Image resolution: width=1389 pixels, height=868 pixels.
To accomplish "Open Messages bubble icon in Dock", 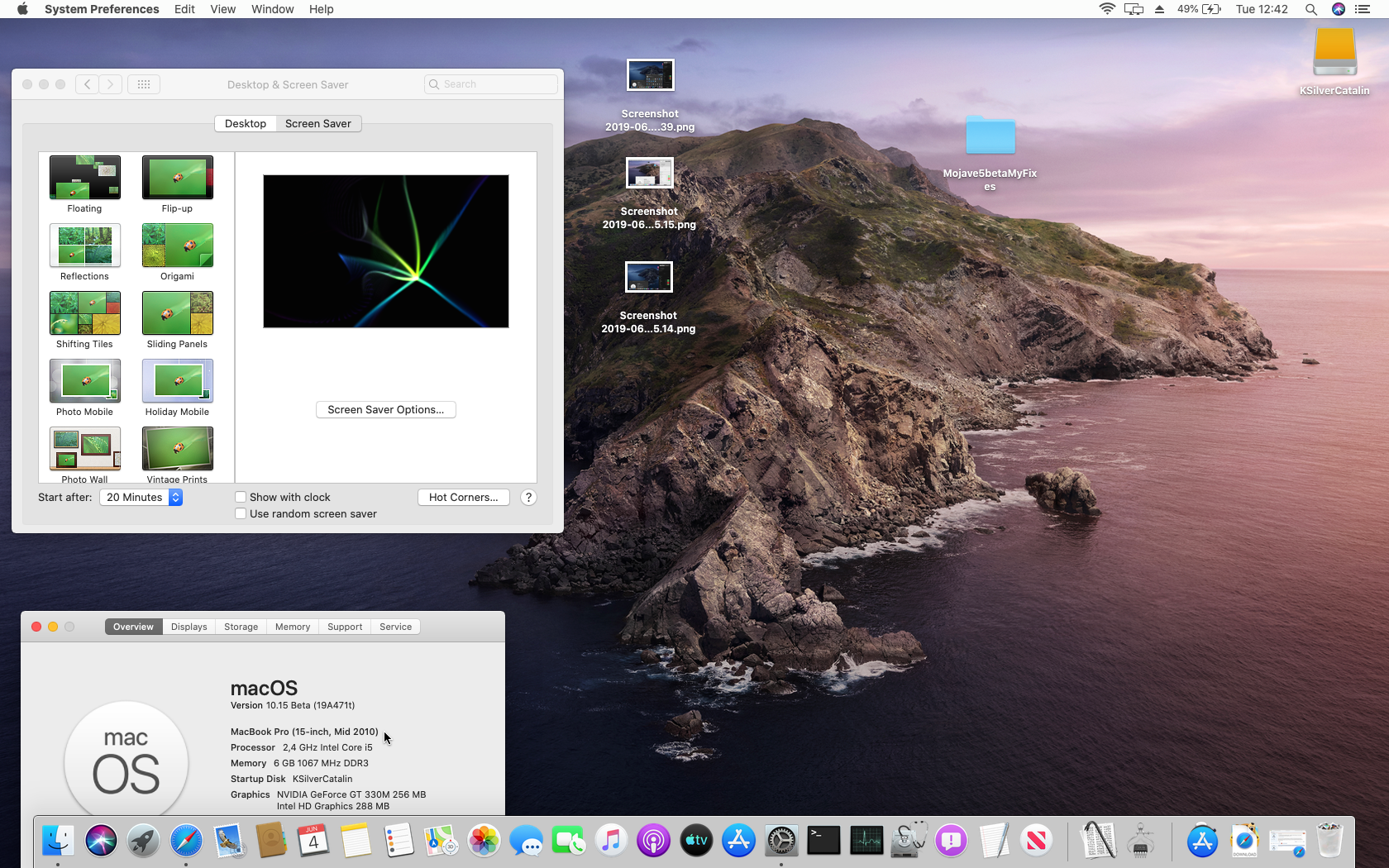I will click(x=527, y=842).
